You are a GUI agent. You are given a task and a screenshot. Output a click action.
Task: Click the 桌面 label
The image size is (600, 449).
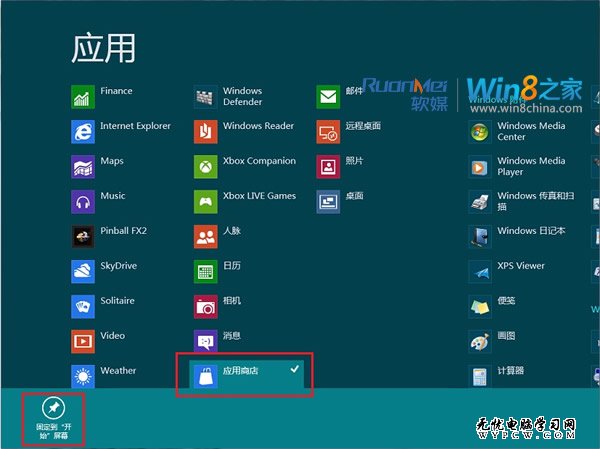click(354, 196)
